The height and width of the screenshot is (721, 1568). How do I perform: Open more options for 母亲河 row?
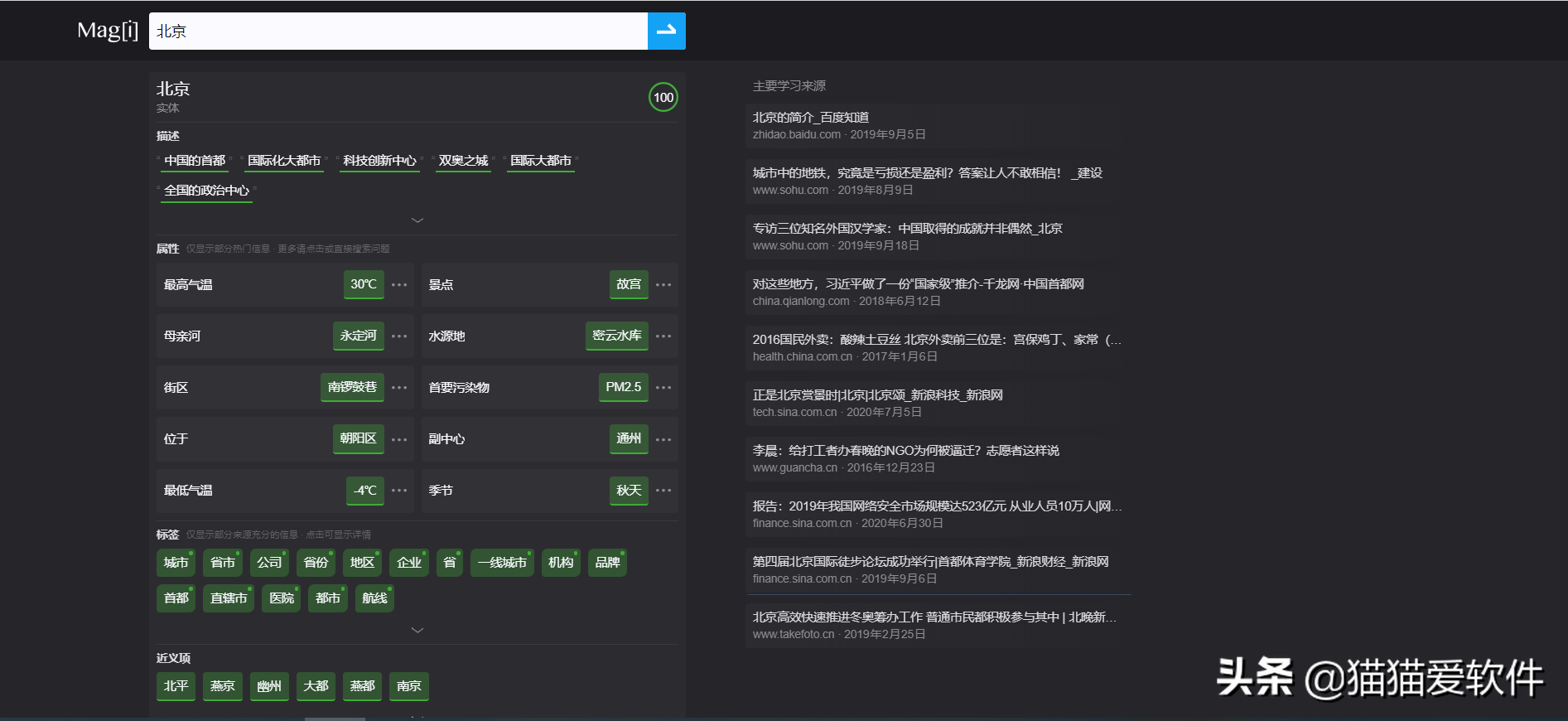[399, 336]
